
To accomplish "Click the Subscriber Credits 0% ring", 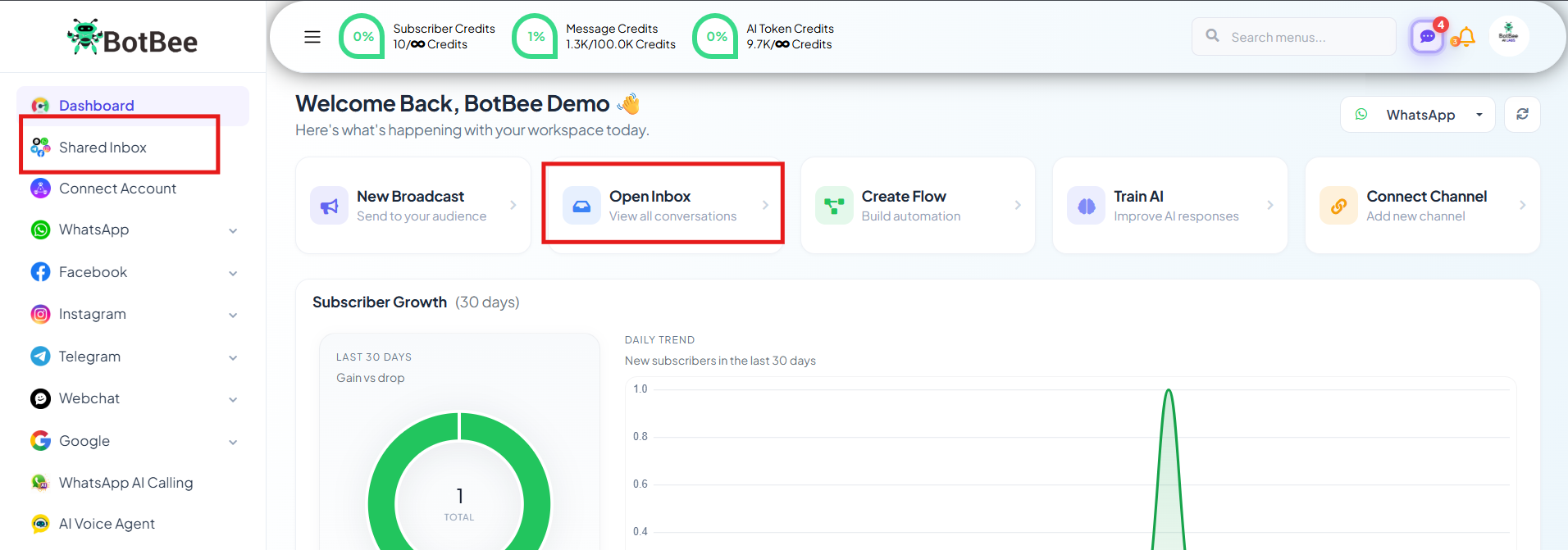I will (x=362, y=36).
